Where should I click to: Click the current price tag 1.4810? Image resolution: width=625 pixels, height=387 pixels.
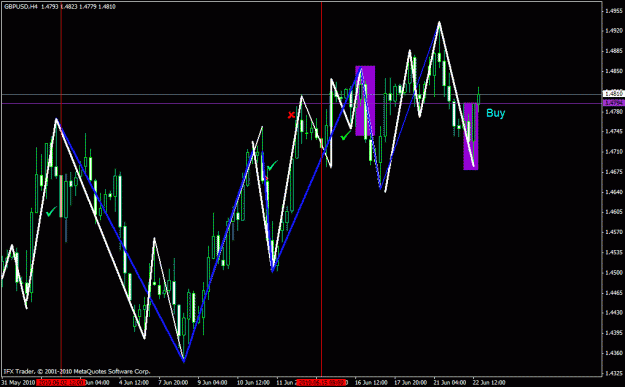pyautogui.click(x=614, y=94)
